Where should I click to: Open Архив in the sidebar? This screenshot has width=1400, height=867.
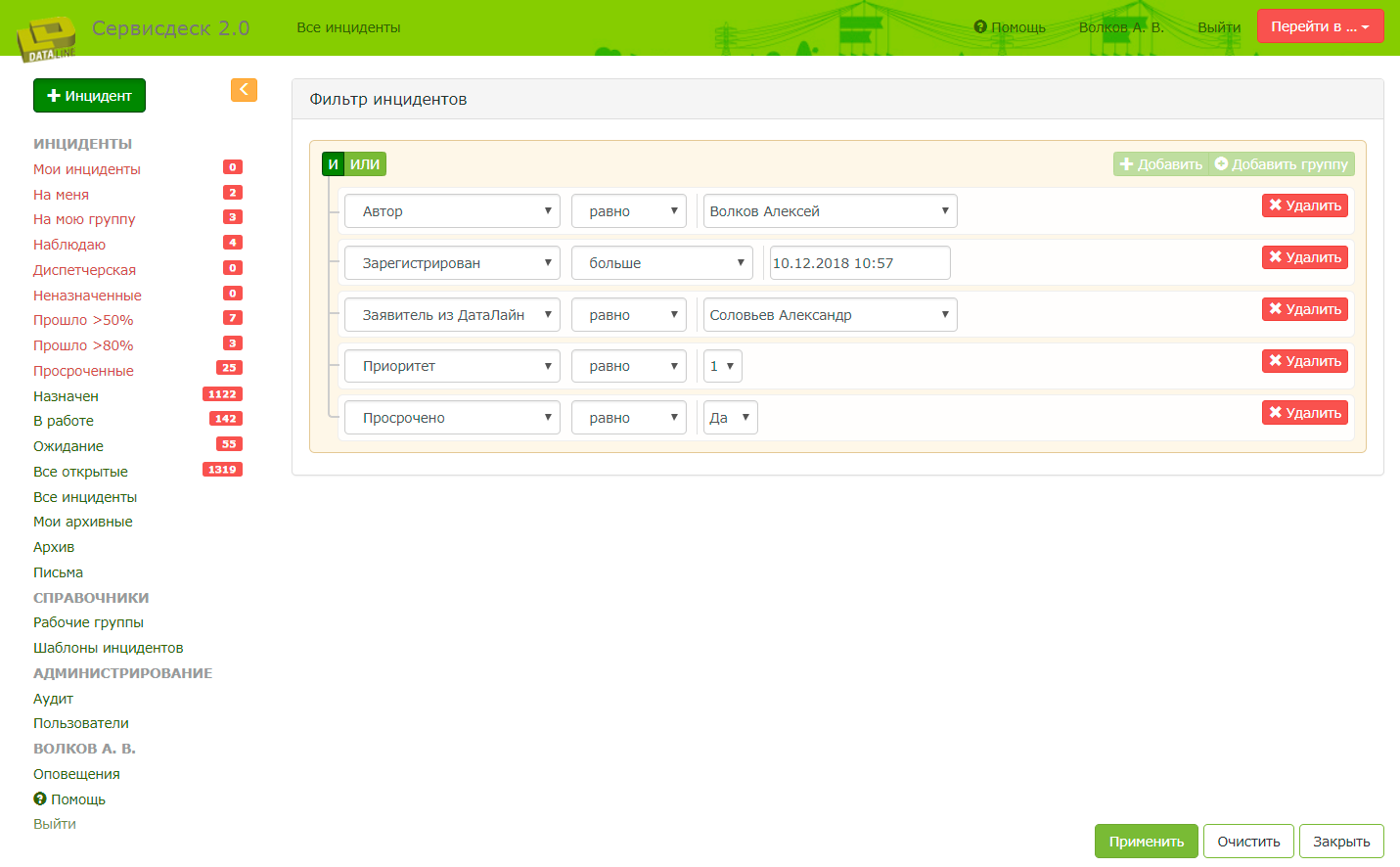coord(54,547)
